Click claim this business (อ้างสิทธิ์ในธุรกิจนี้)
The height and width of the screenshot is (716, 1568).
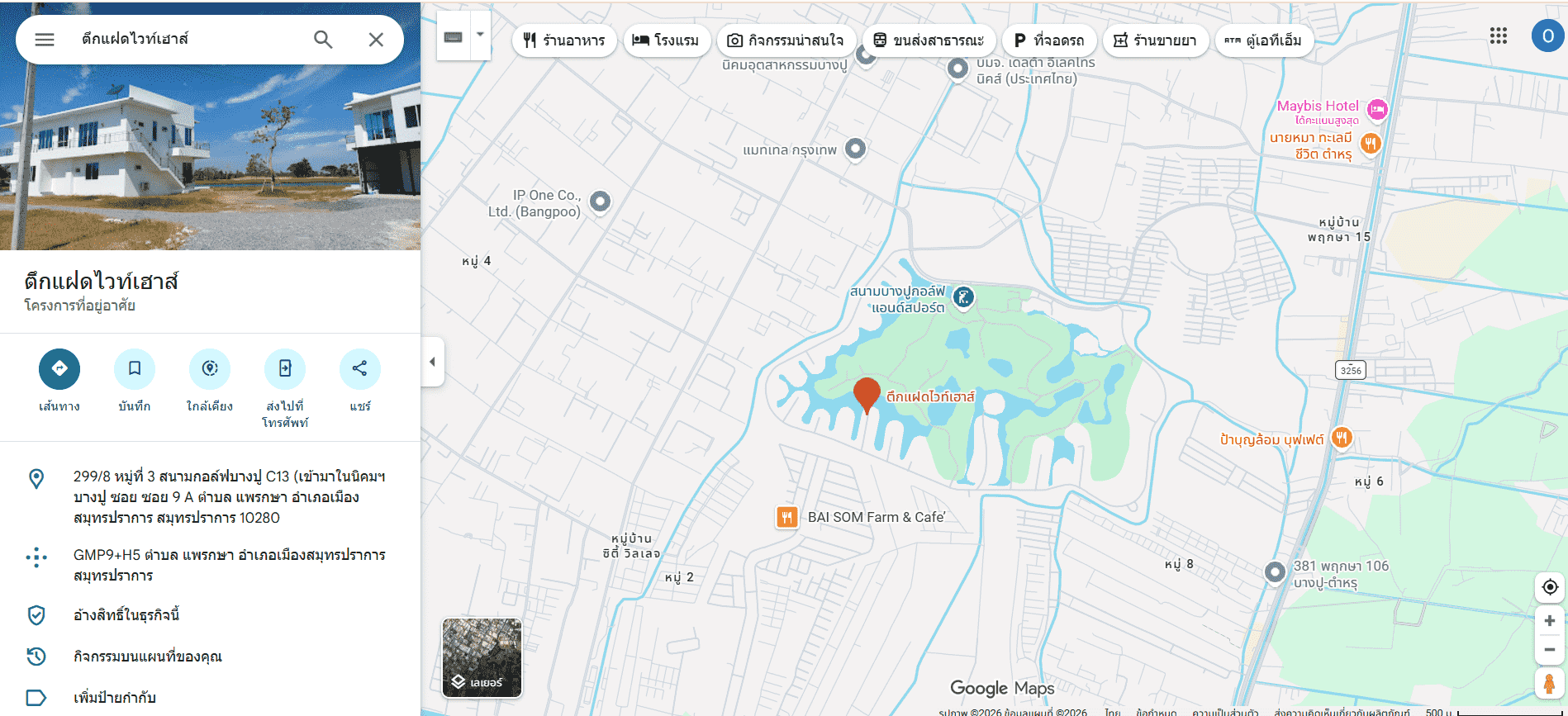[126, 615]
